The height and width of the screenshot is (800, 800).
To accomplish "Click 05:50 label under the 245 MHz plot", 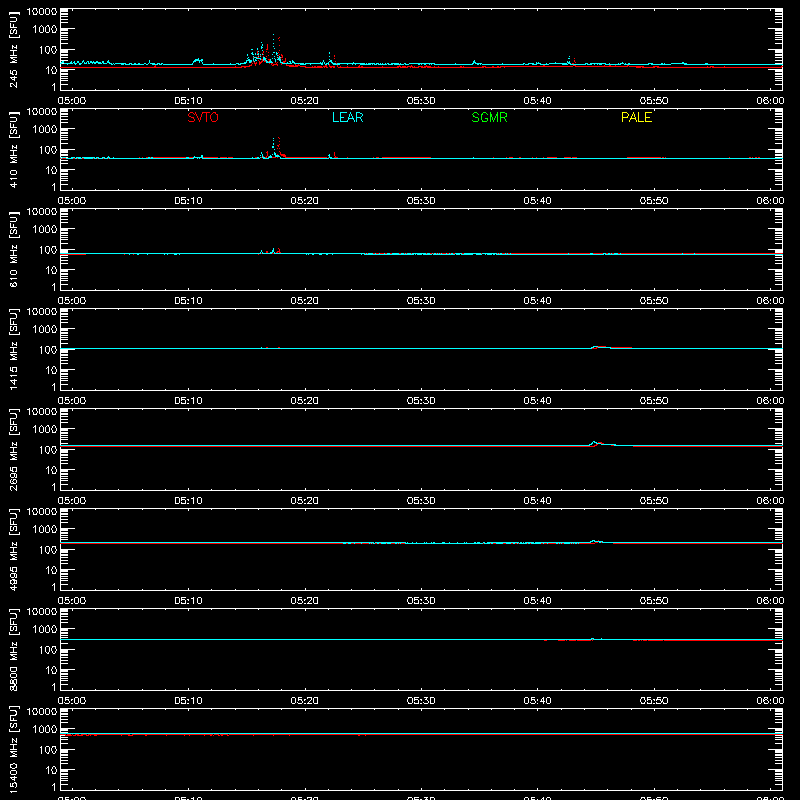I will [654, 101].
